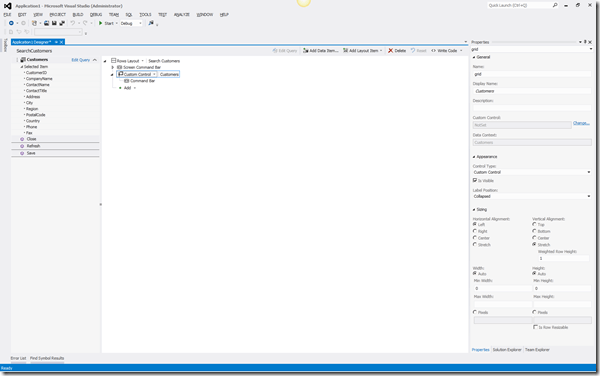Toggle the Is Visible checkbox
This screenshot has height=376, width=600.
pos(475,180)
